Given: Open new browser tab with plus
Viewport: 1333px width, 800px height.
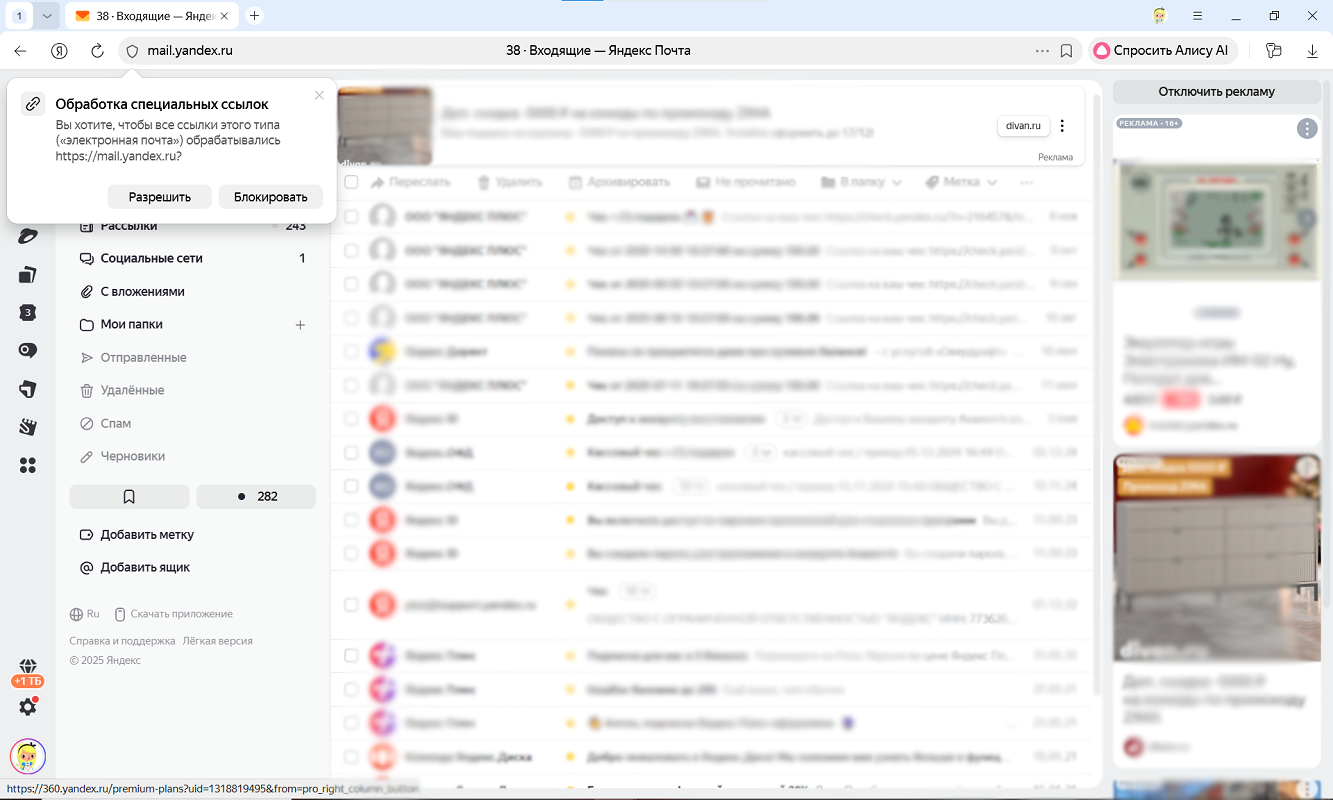Looking at the screenshot, I should 254,16.
